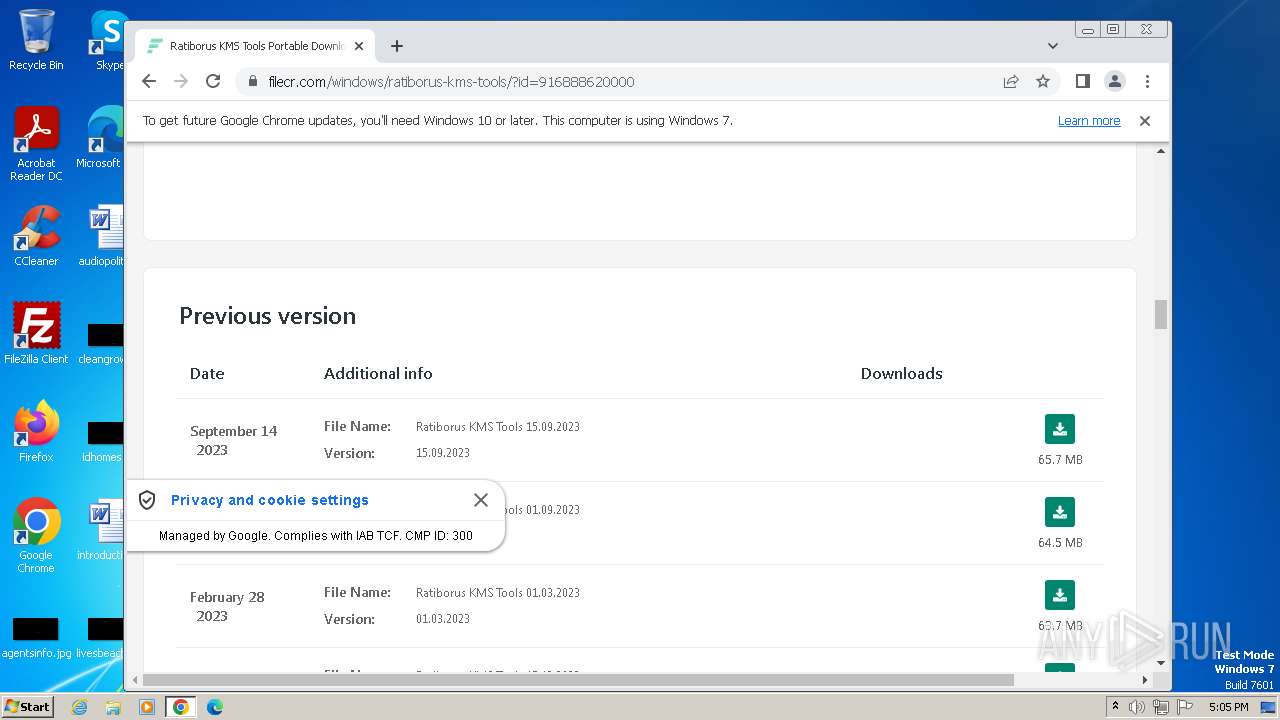1280x720 pixels.
Task: Select the agentsinfo.jpg file on desktop
Action: [x=36, y=640]
